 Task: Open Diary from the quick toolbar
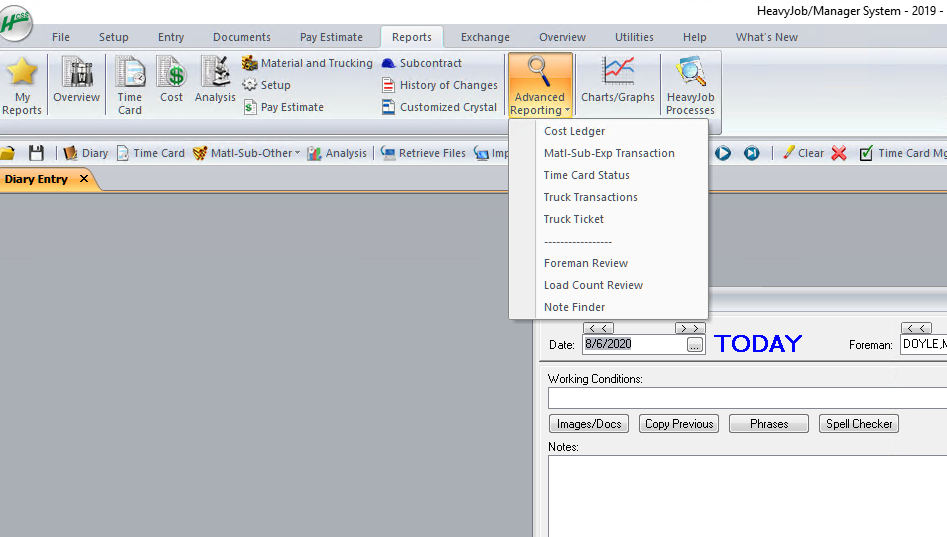click(x=86, y=153)
